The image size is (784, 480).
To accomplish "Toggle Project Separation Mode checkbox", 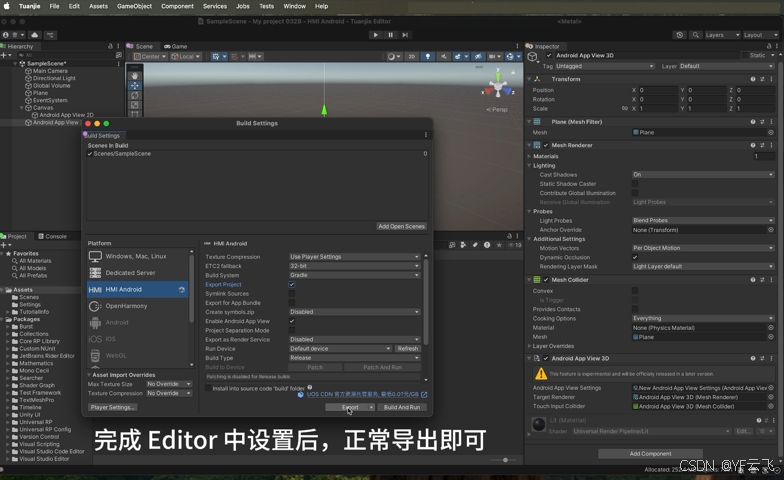I will click(x=292, y=330).
